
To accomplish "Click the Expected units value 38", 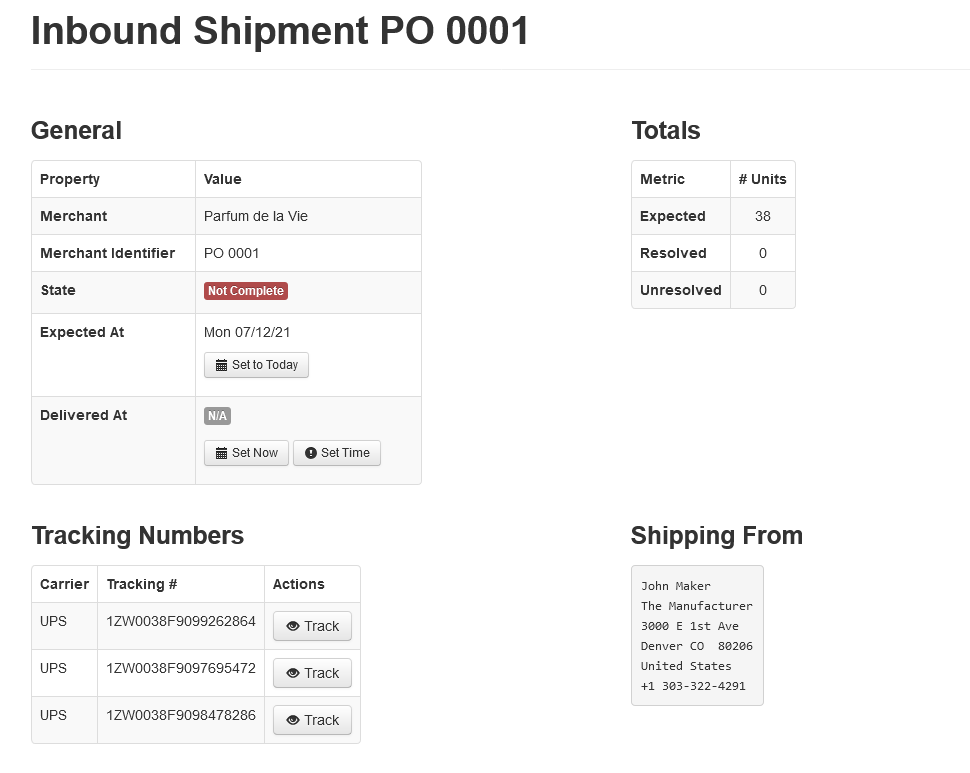I will click(x=763, y=216).
